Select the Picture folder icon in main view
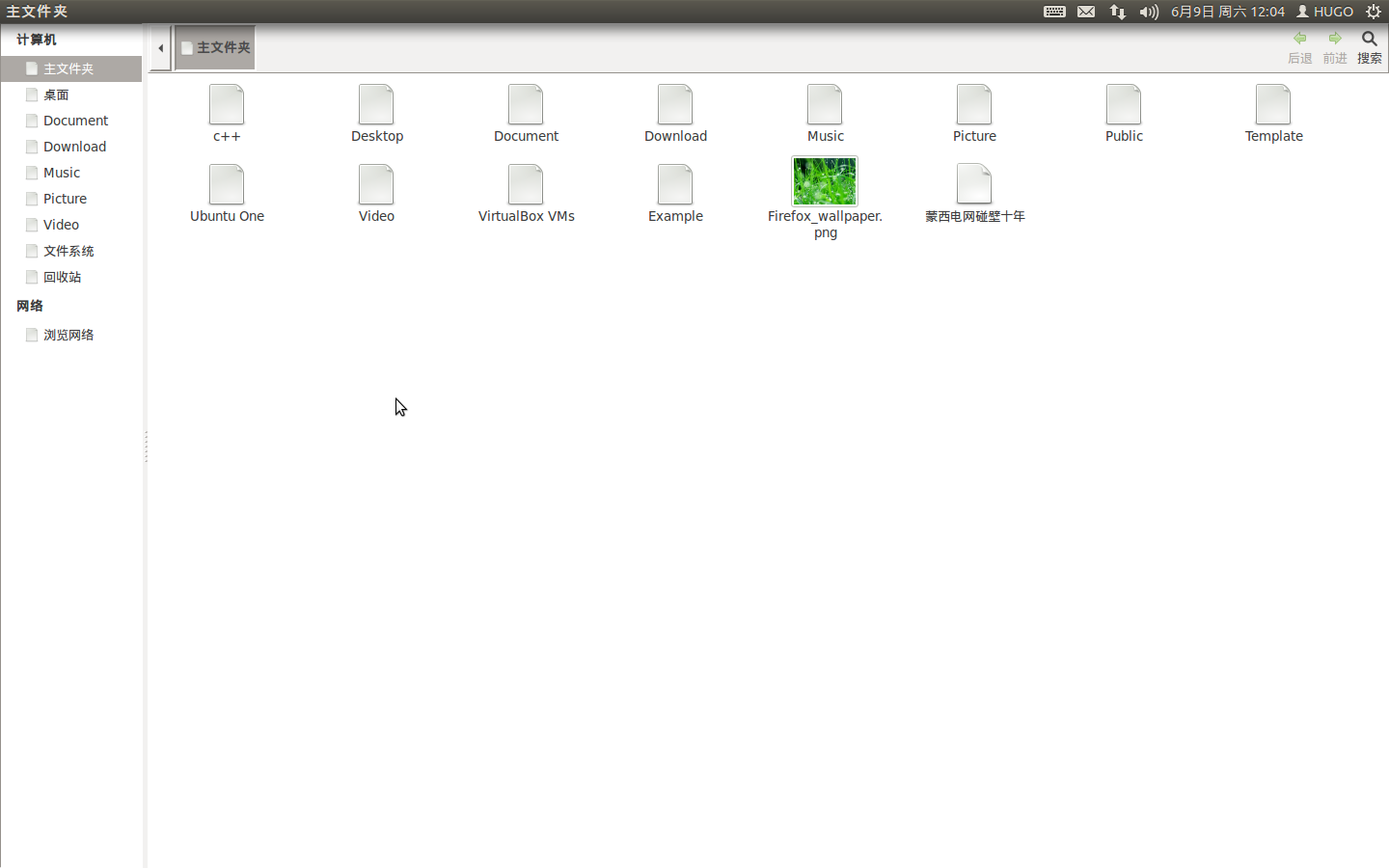Image resolution: width=1389 pixels, height=868 pixels. [974, 104]
